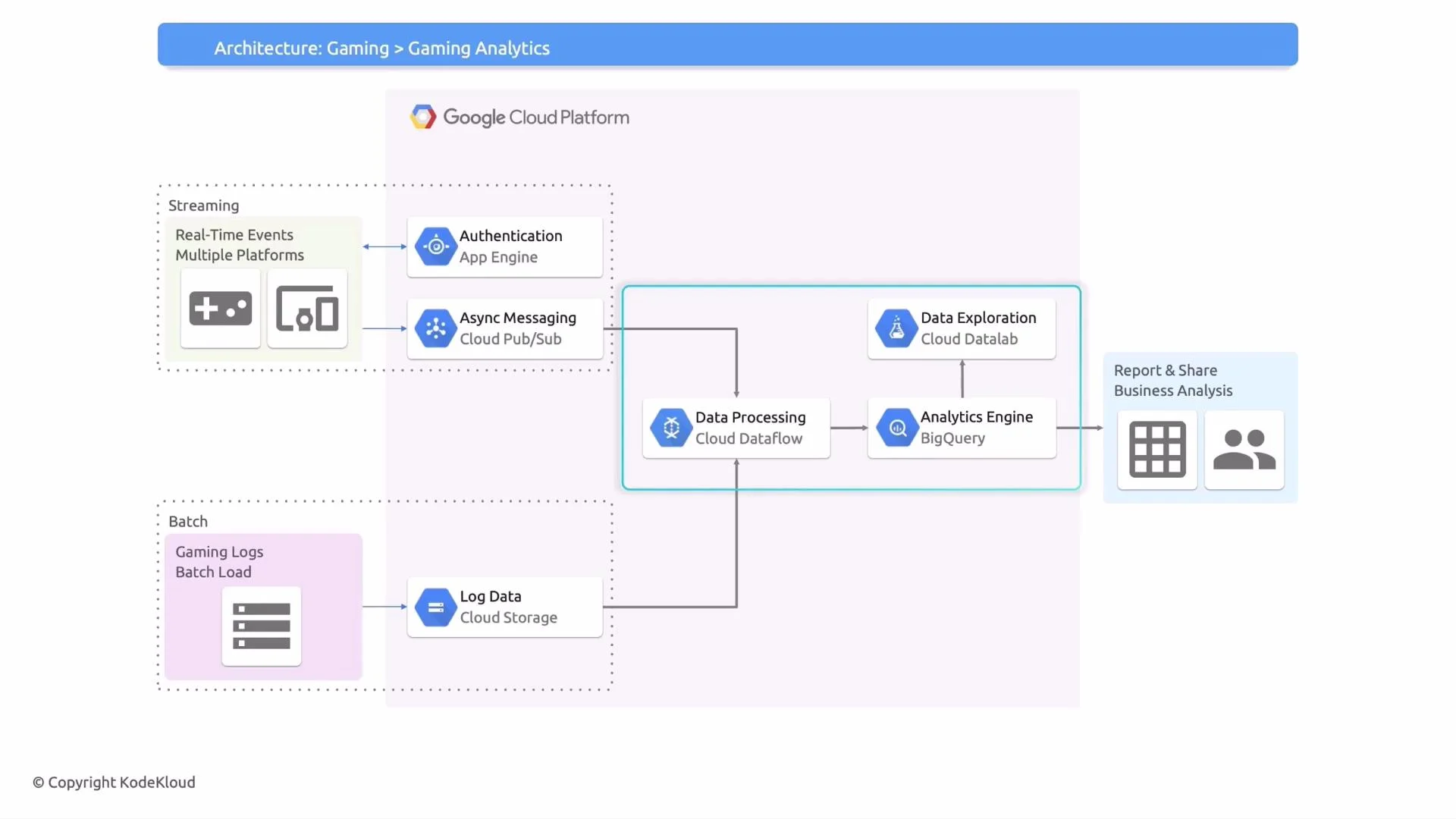Click the 'App Engine' subtitle text

click(x=498, y=257)
